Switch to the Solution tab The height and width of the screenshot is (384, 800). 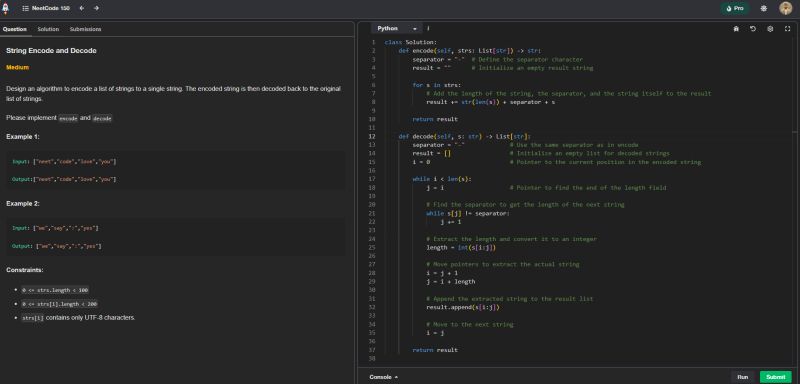(x=48, y=29)
